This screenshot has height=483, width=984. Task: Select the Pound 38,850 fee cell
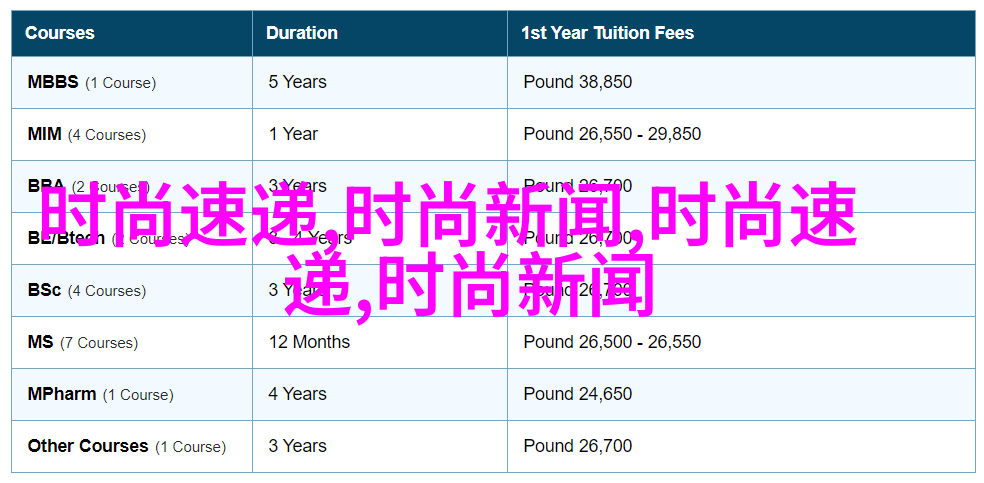[x=578, y=82]
